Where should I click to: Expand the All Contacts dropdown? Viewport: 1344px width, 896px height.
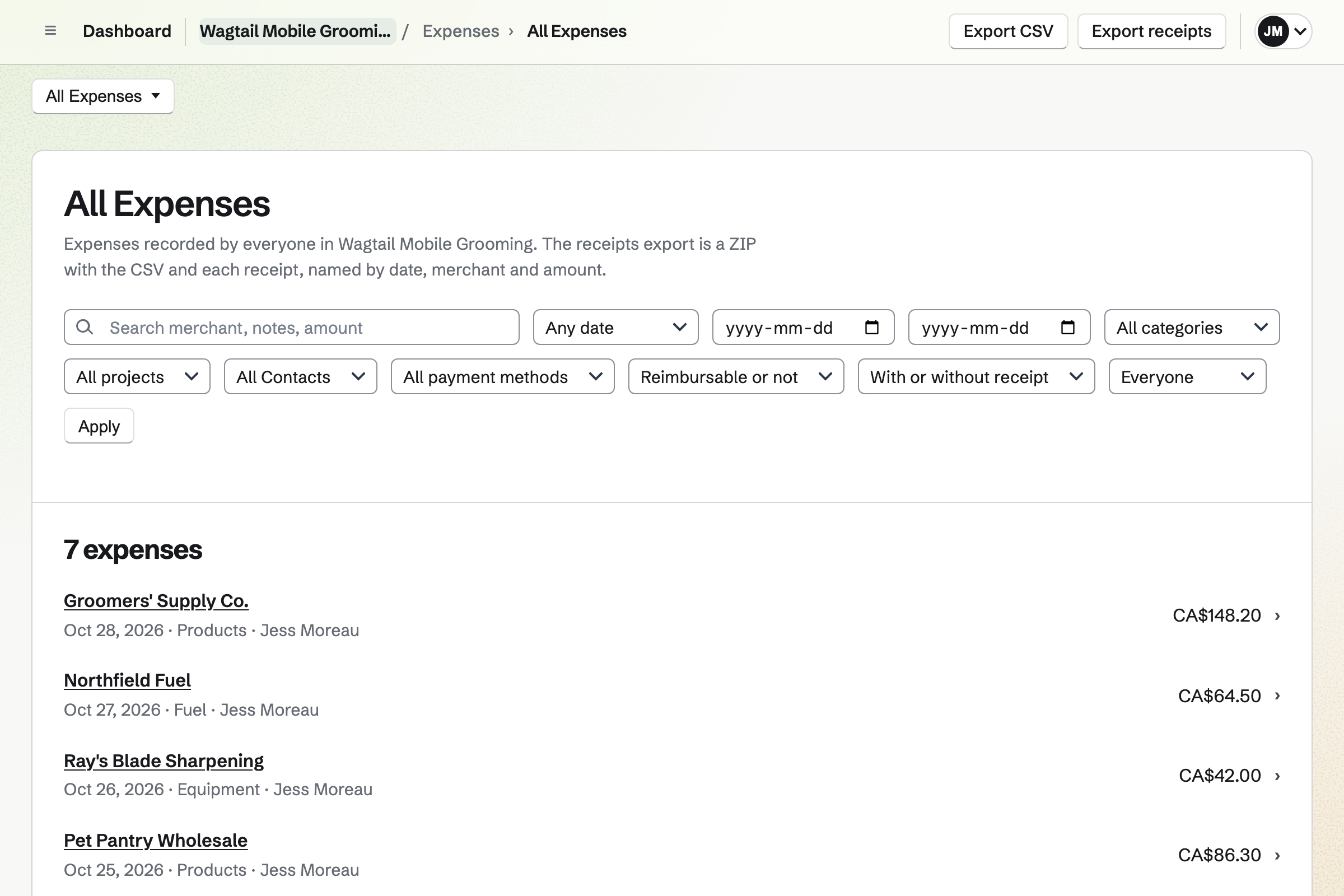301,376
